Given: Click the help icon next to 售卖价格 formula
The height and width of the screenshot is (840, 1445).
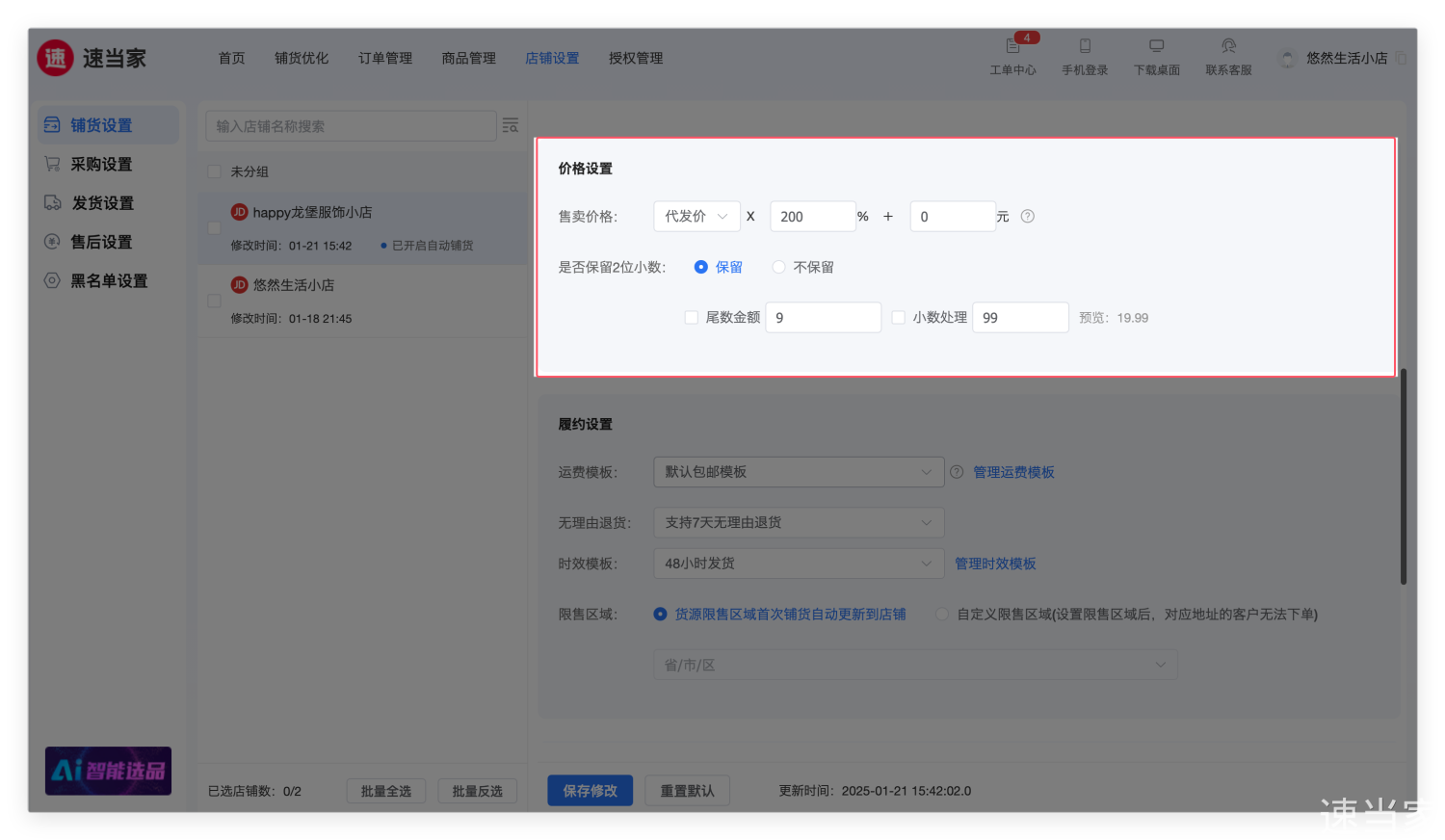Looking at the screenshot, I should (1028, 217).
